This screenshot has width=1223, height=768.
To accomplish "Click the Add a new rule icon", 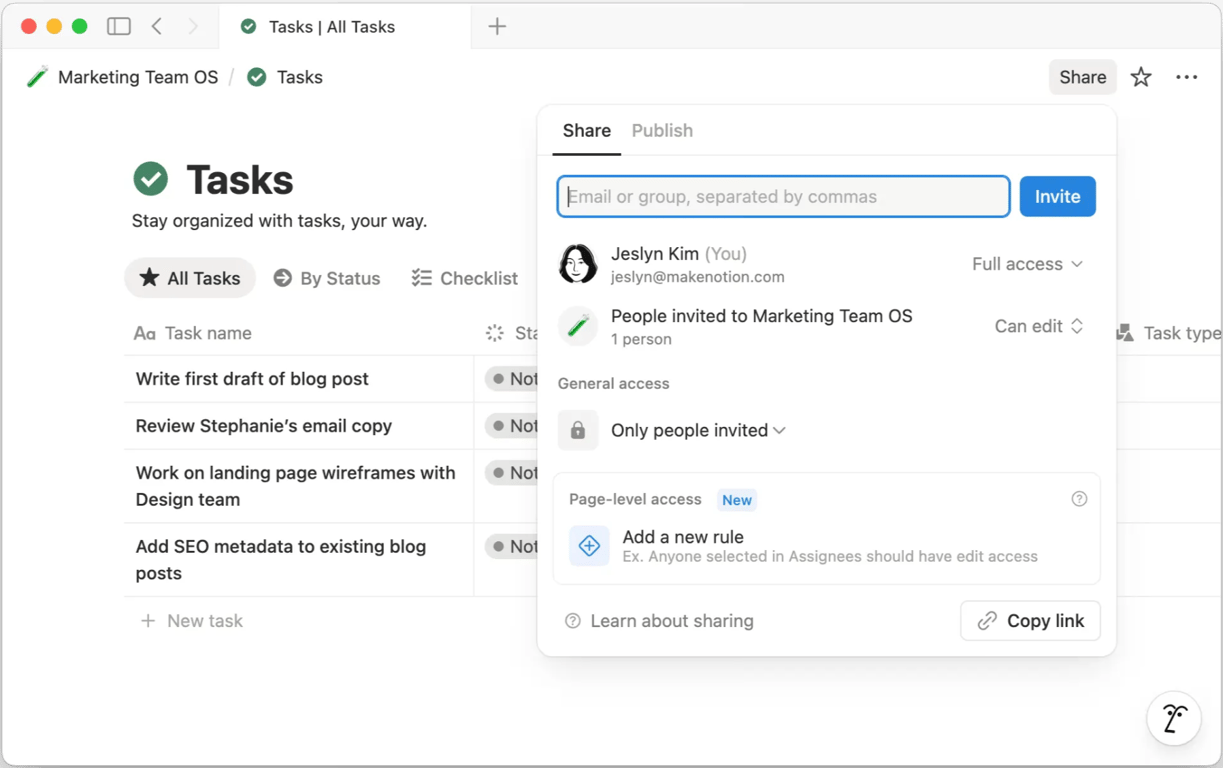I will tap(589, 546).
